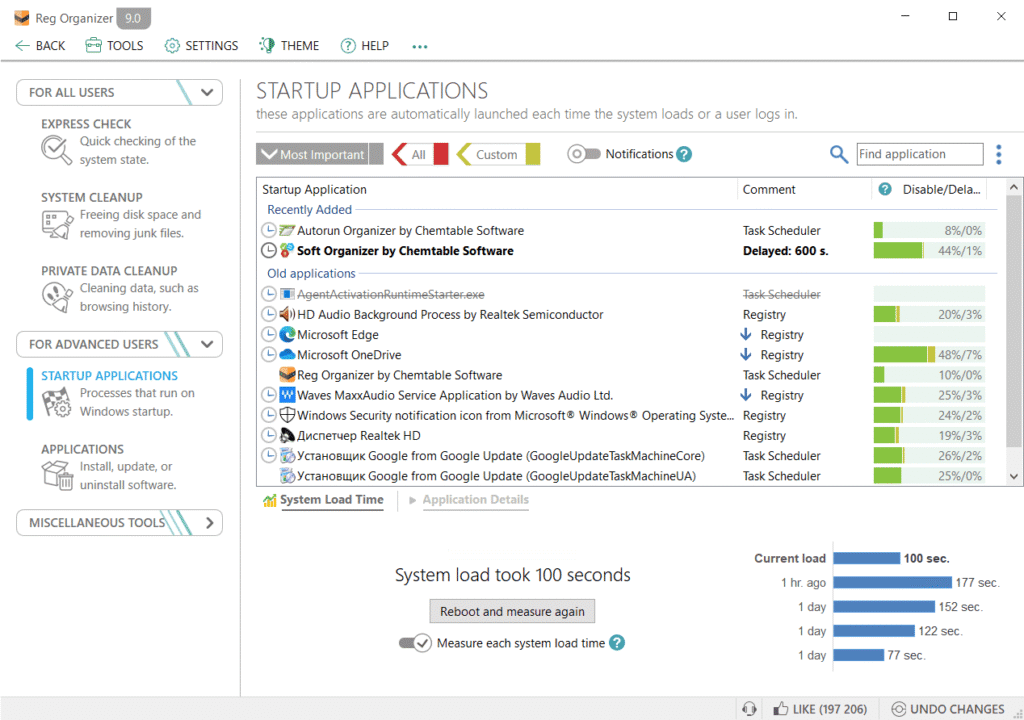1024x720 pixels.
Task: Click the Microsoft Edge icon
Action: click(x=287, y=335)
